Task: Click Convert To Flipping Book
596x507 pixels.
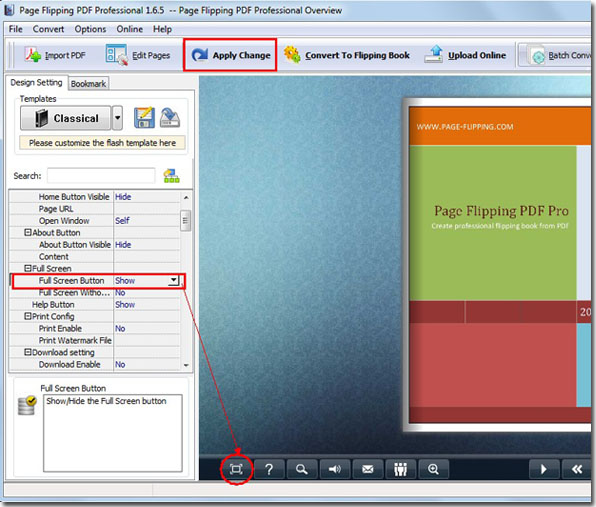Action: 347,55
